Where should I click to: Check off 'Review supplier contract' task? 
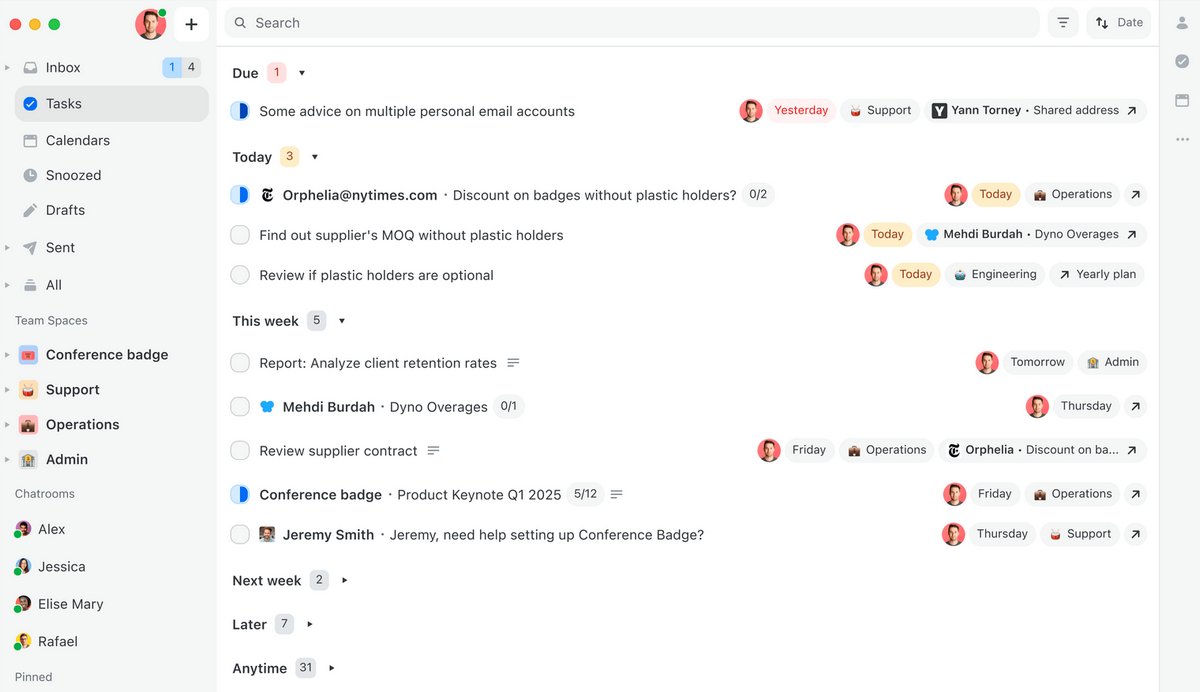[x=240, y=451]
